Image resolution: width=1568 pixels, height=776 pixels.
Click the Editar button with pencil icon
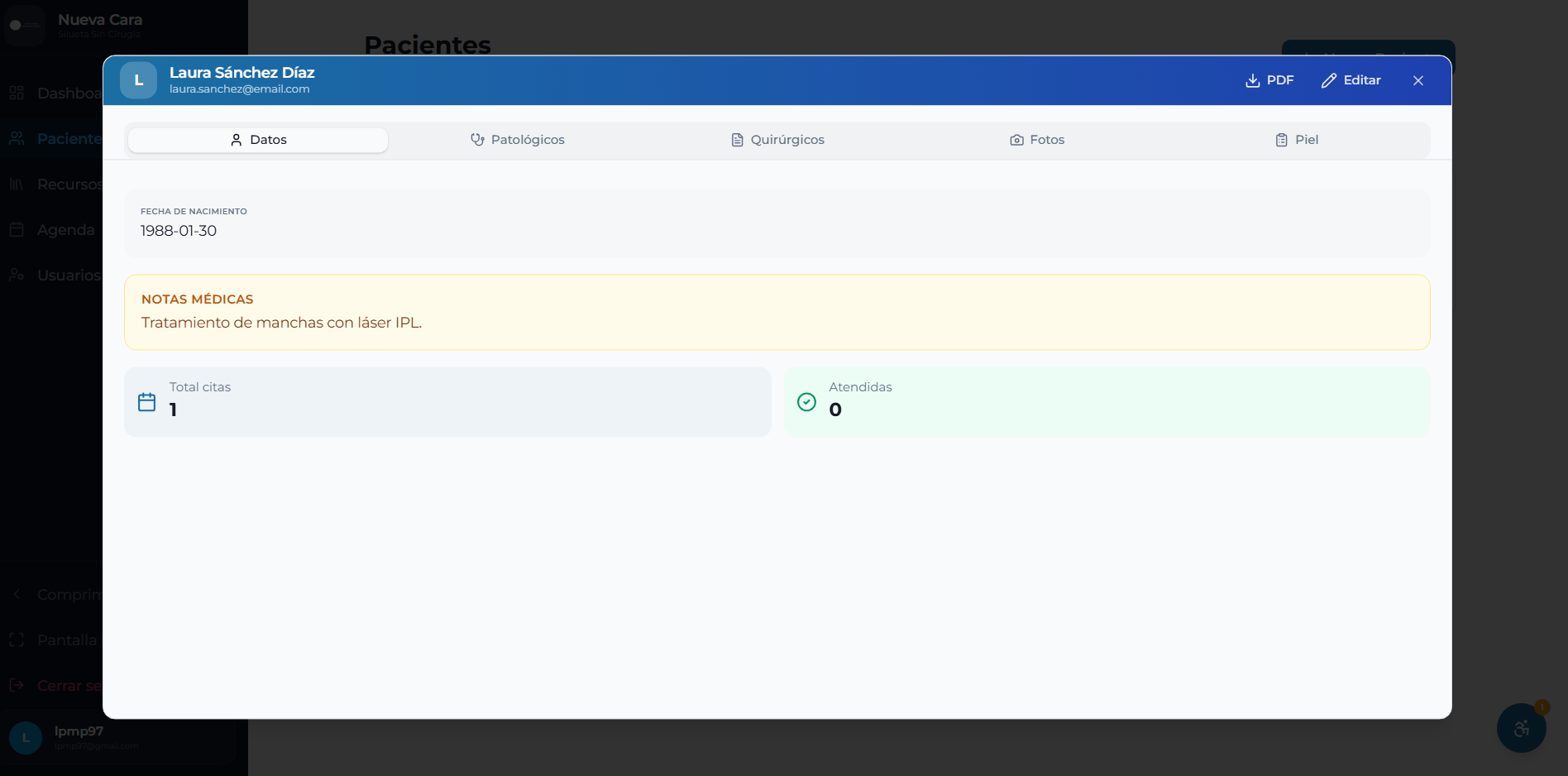pyautogui.click(x=1351, y=80)
